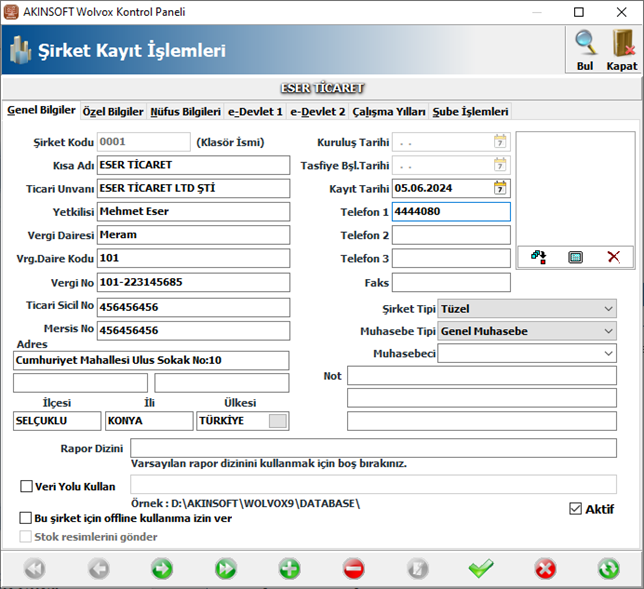Open the Şube İşlemleri tab
644x589 pixels.
coord(471,112)
